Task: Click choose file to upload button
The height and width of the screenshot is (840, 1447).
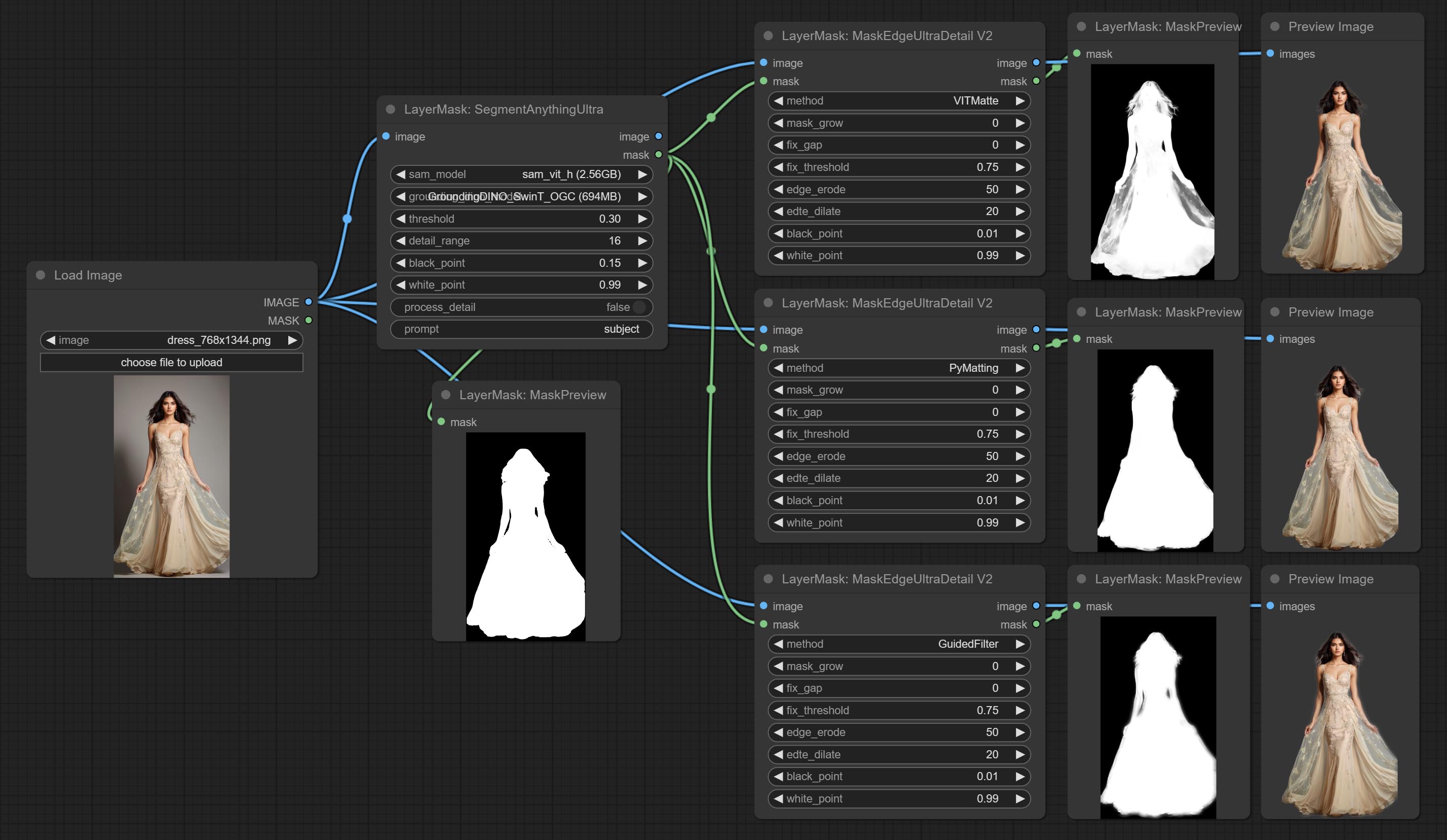Action: (171, 362)
